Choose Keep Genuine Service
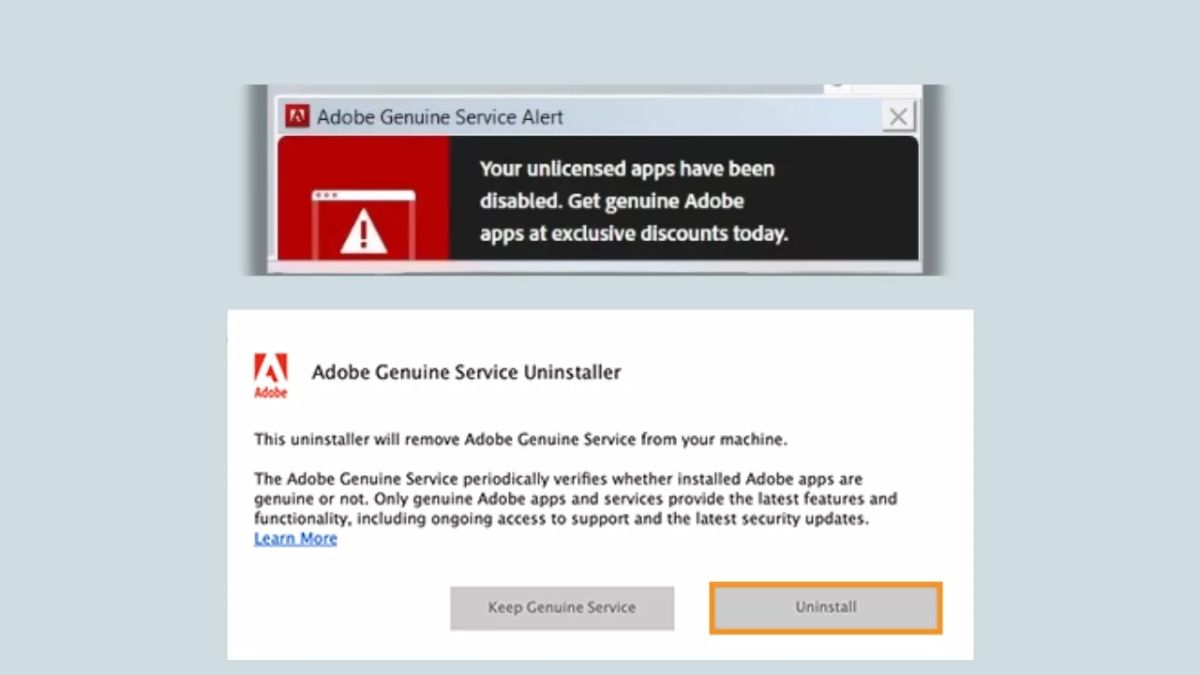Image resolution: width=1200 pixels, height=675 pixels. click(x=562, y=607)
